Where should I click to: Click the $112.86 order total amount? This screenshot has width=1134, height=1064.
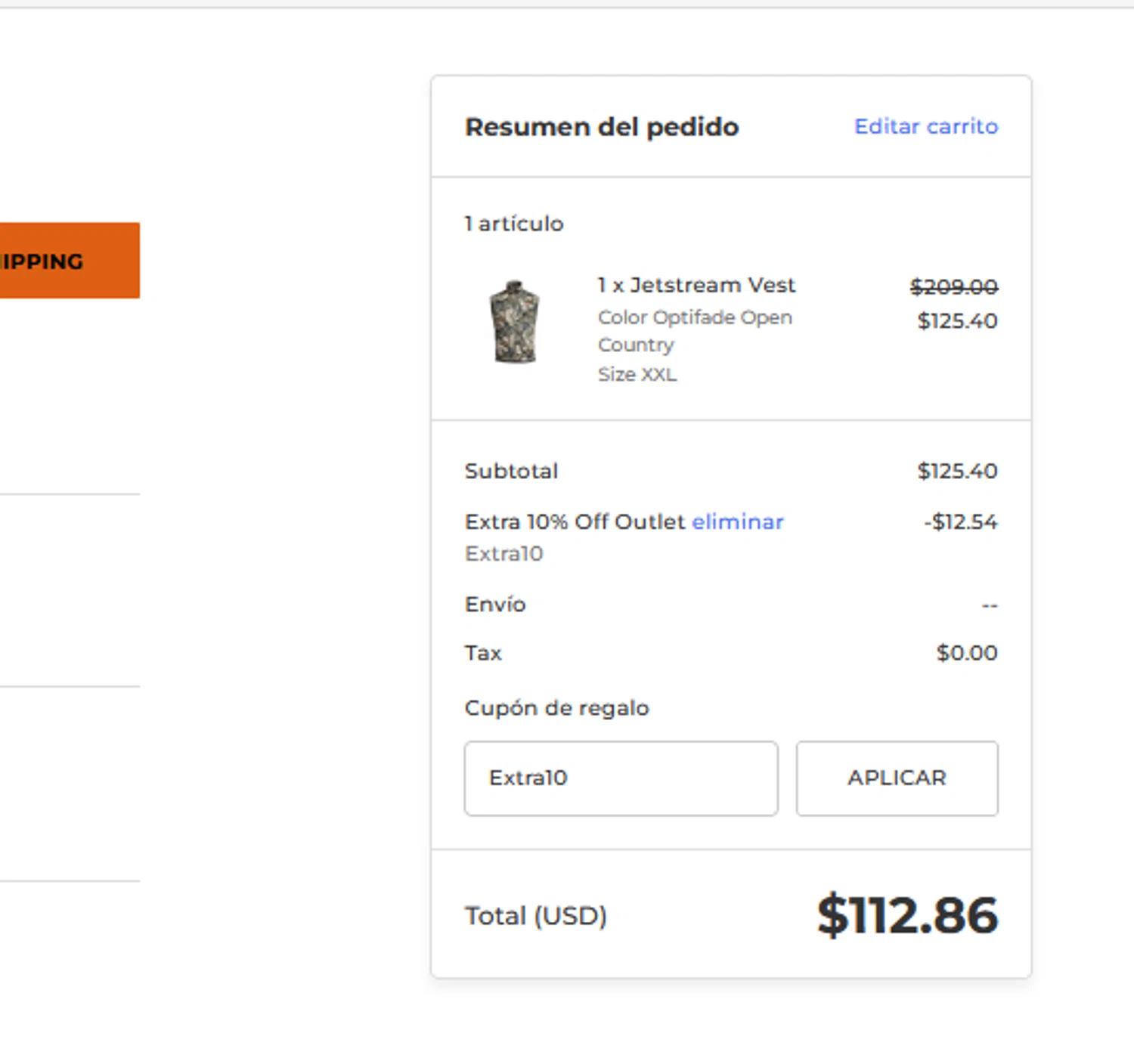pos(907,915)
